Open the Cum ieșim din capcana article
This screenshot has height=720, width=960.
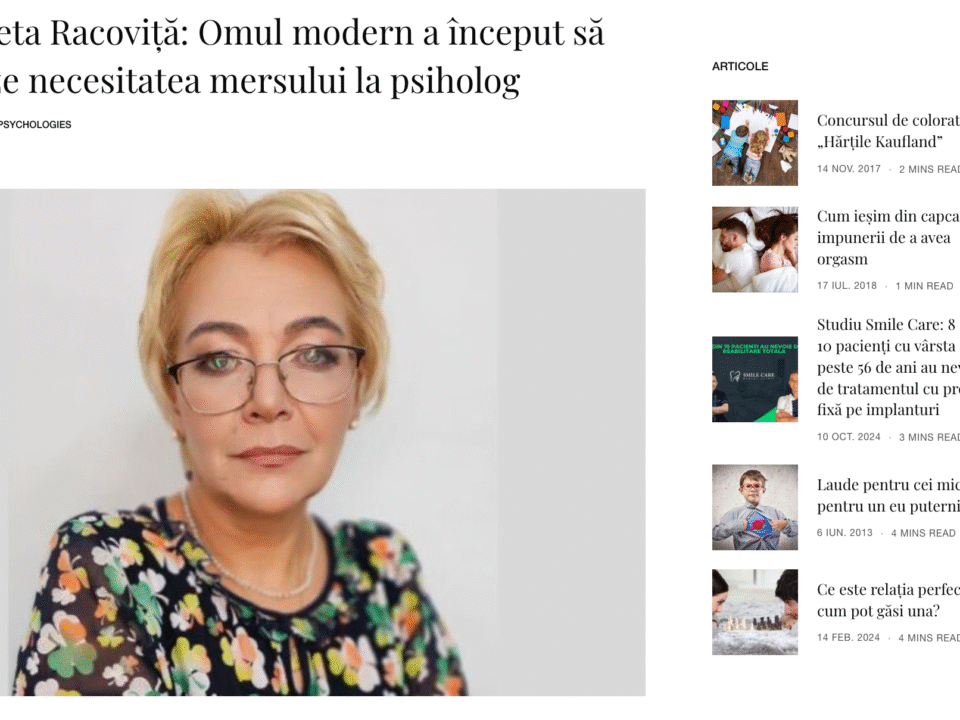888,238
